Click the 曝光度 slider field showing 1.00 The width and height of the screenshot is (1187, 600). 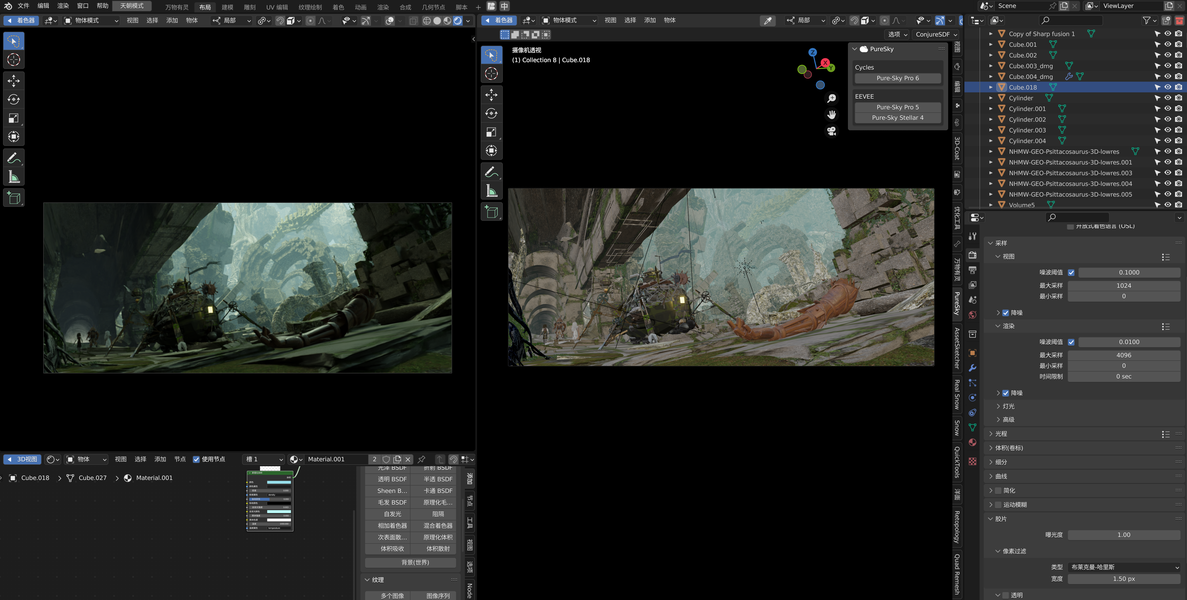point(1123,535)
